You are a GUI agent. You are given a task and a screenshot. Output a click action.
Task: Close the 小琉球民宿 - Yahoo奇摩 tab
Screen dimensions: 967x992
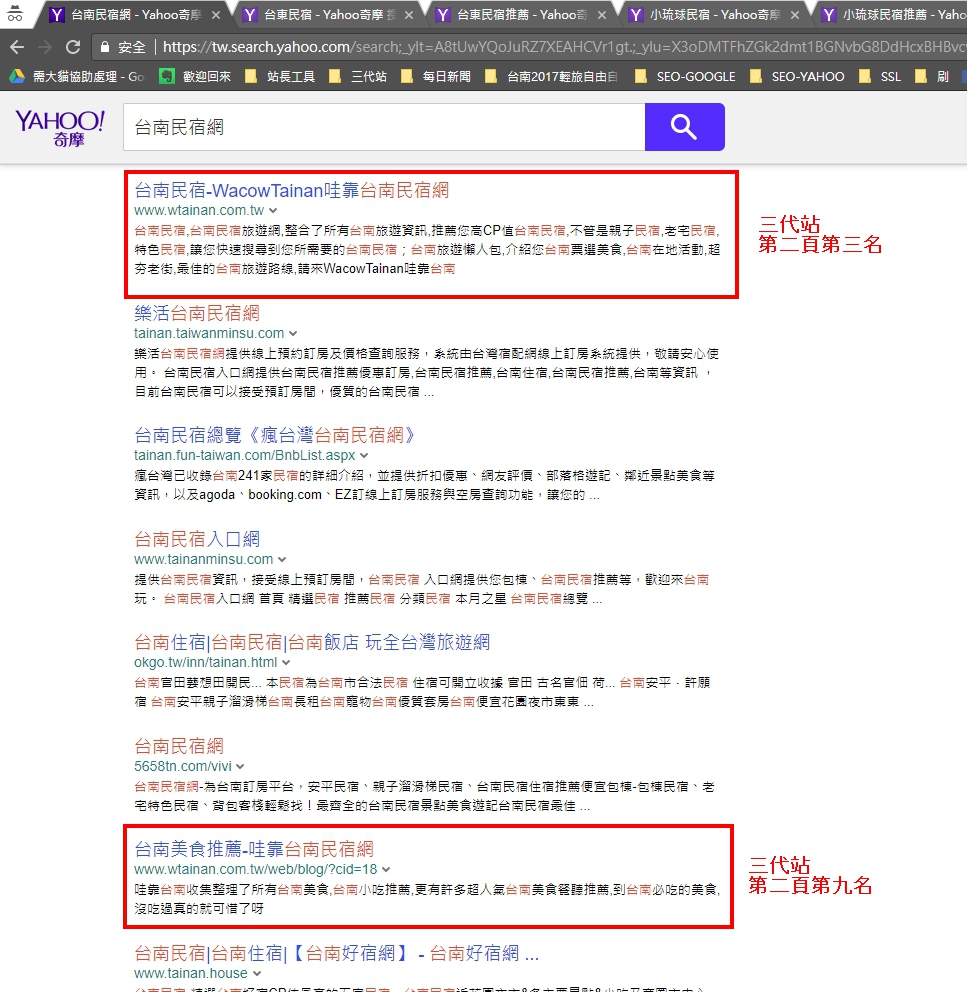795,15
